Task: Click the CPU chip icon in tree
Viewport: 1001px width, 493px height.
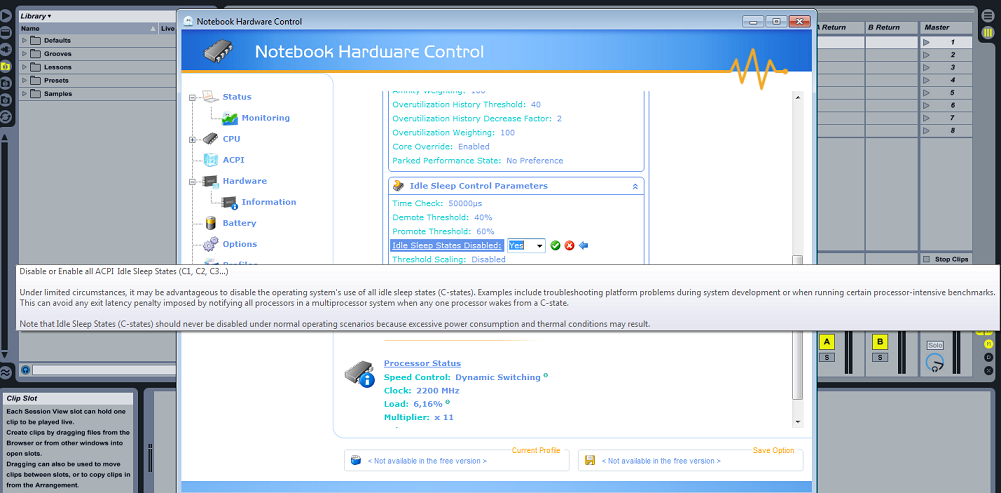Action: 210,139
